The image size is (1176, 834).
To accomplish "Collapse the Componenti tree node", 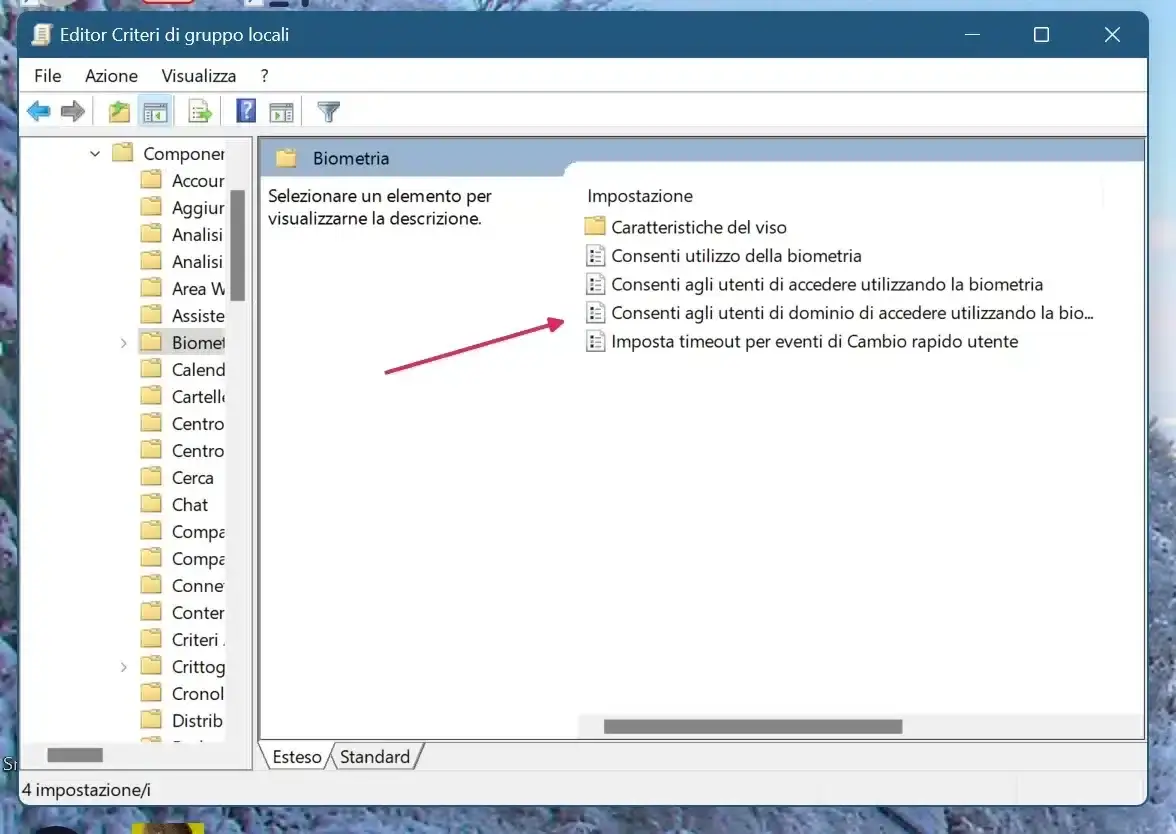I will coord(94,154).
